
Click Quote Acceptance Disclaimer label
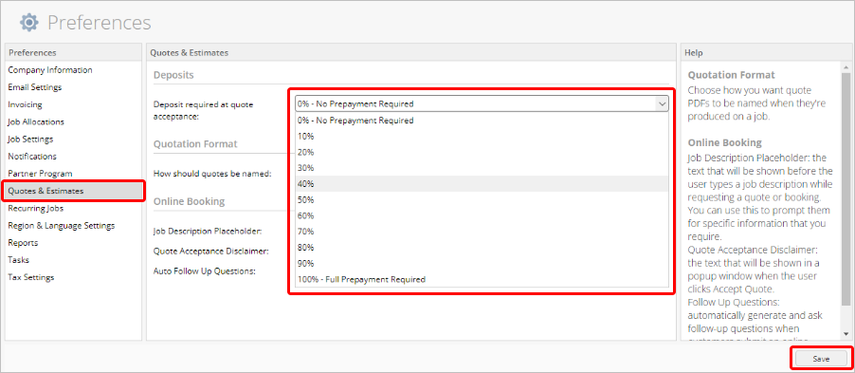click(211, 251)
